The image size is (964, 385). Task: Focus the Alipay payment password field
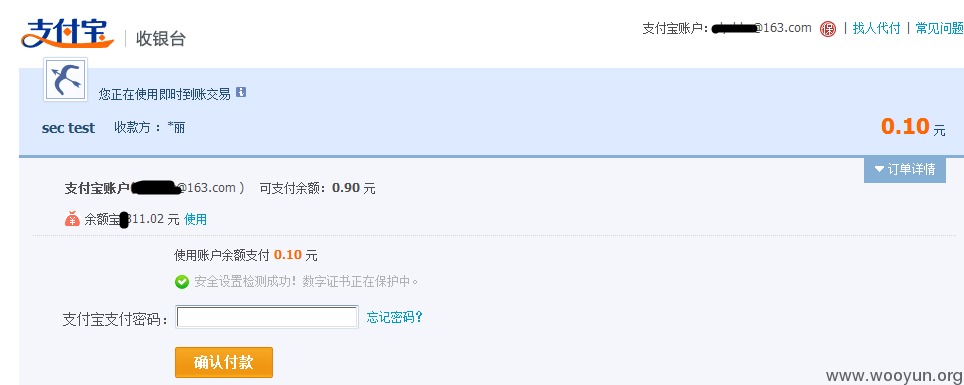tap(267, 317)
